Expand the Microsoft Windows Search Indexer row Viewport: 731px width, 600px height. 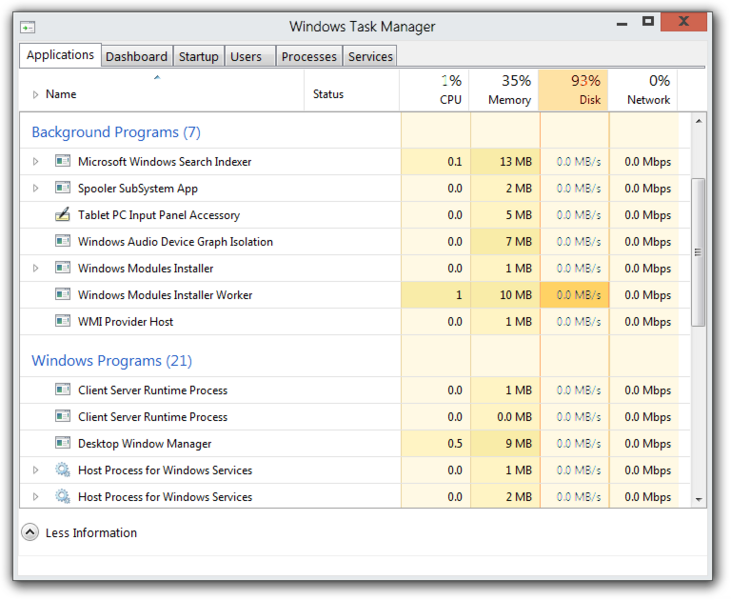click(36, 161)
